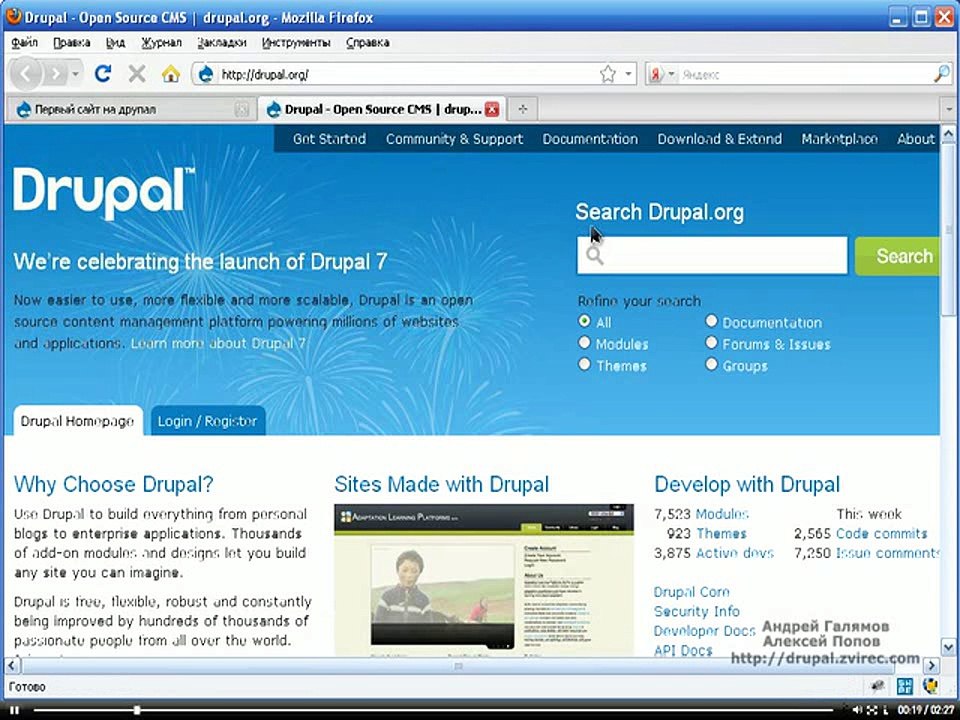Pause the video with the player pause button

pyautogui.click(x=14, y=710)
